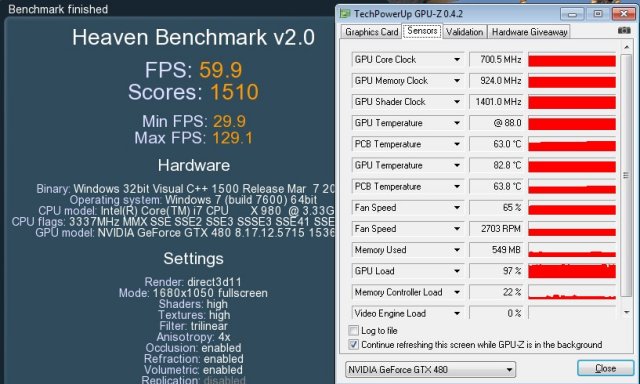Expand the GPU Memory Clock dropdown arrow
The width and height of the screenshot is (640, 384).
click(x=457, y=81)
